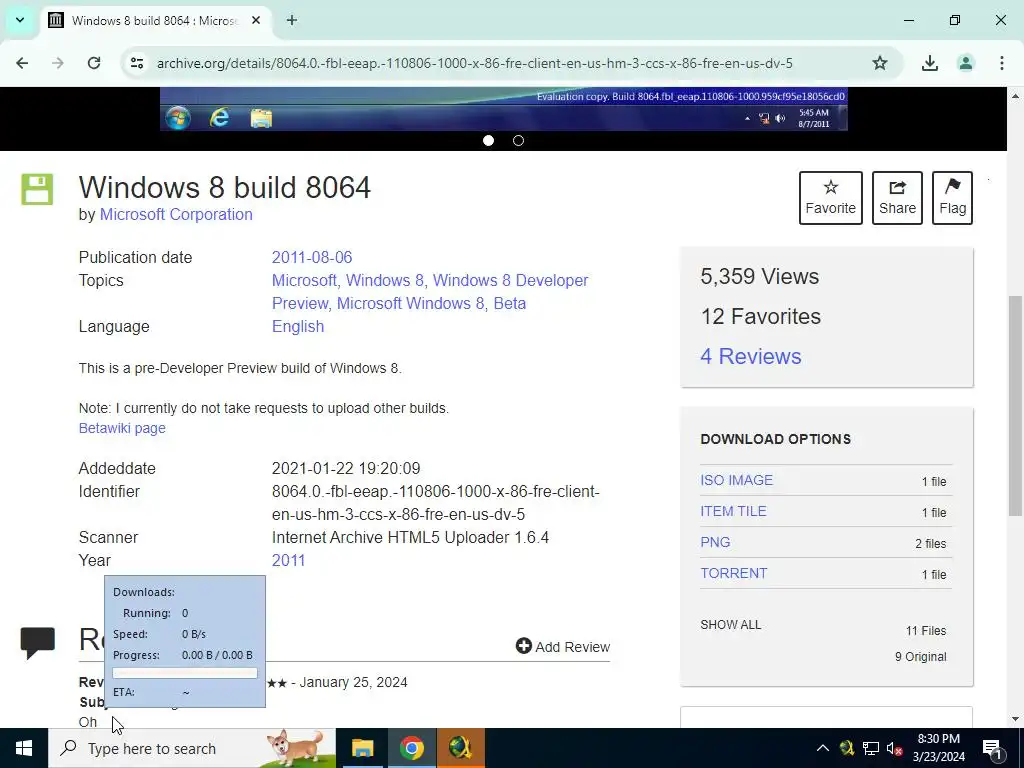Open the Microsoft topic link
The height and width of the screenshot is (768, 1024).
(304, 280)
